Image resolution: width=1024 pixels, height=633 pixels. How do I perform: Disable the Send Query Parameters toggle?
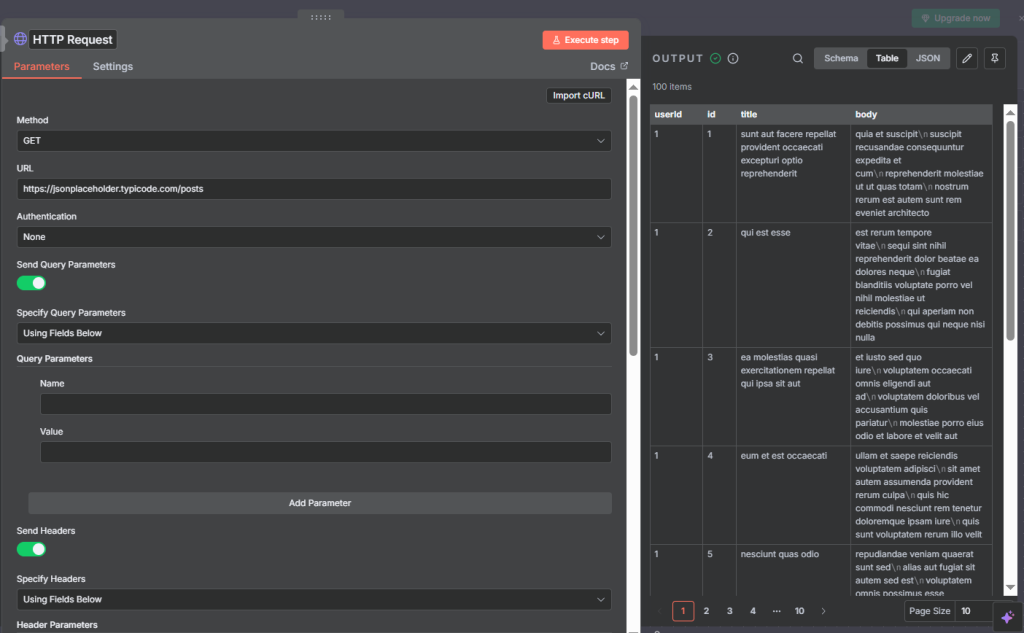(32, 283)
